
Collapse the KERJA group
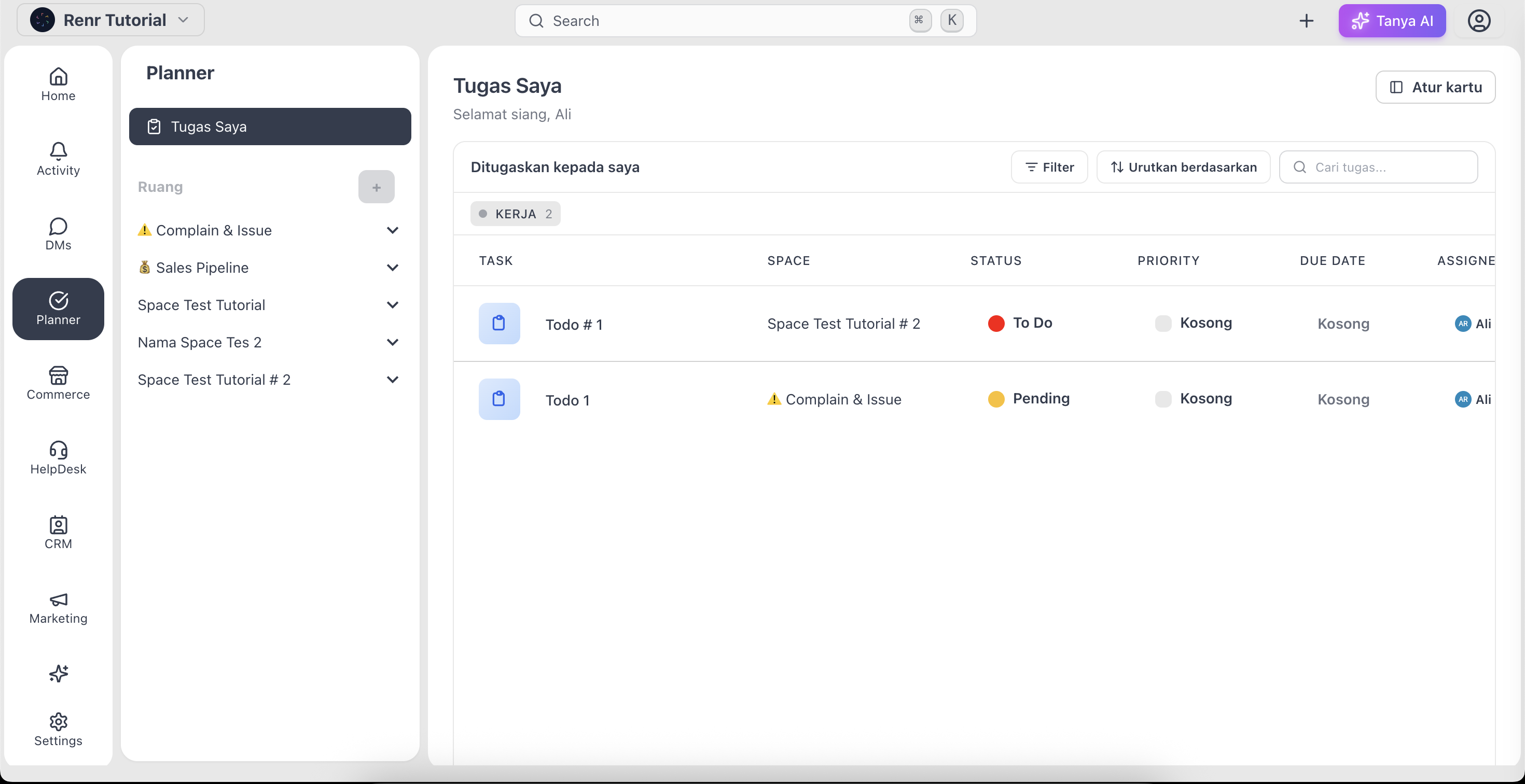click(516, 214)
